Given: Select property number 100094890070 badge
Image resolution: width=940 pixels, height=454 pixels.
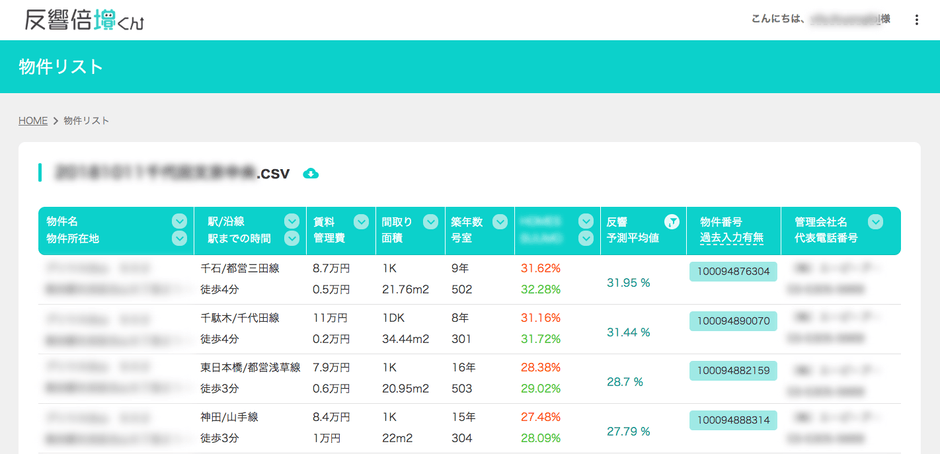Looking at the screenshot, I should (x=733, y=321).
